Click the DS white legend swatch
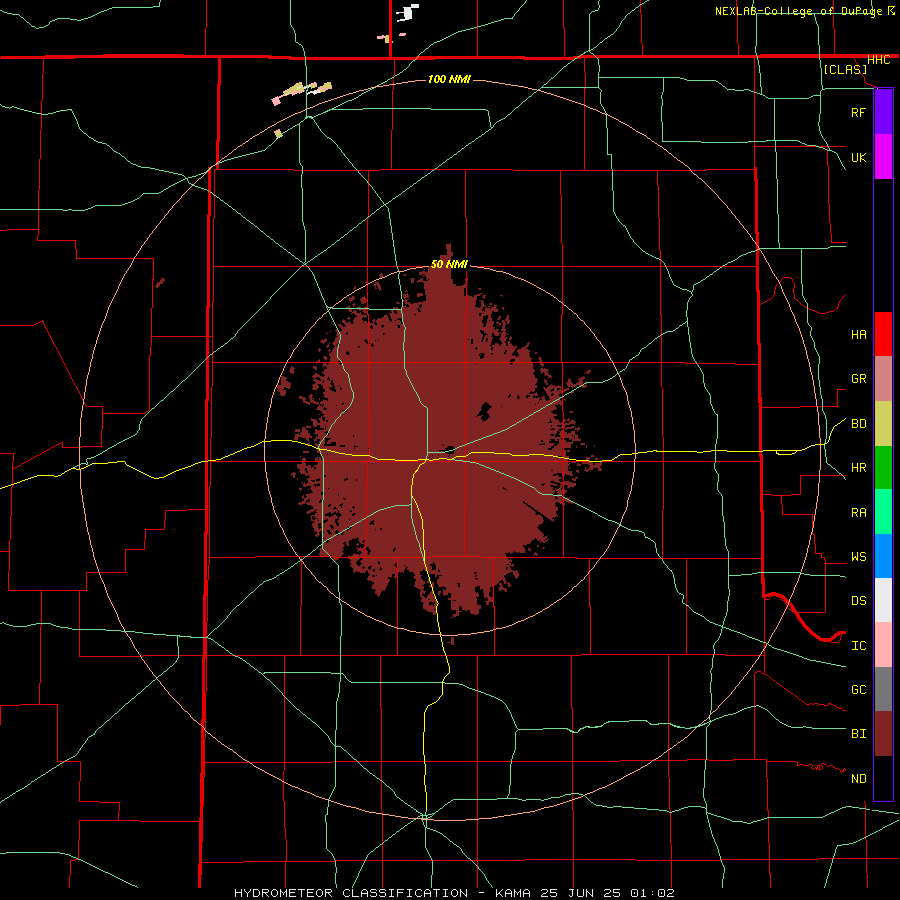Viewport: 900px width, 900px height. point(883,600)
